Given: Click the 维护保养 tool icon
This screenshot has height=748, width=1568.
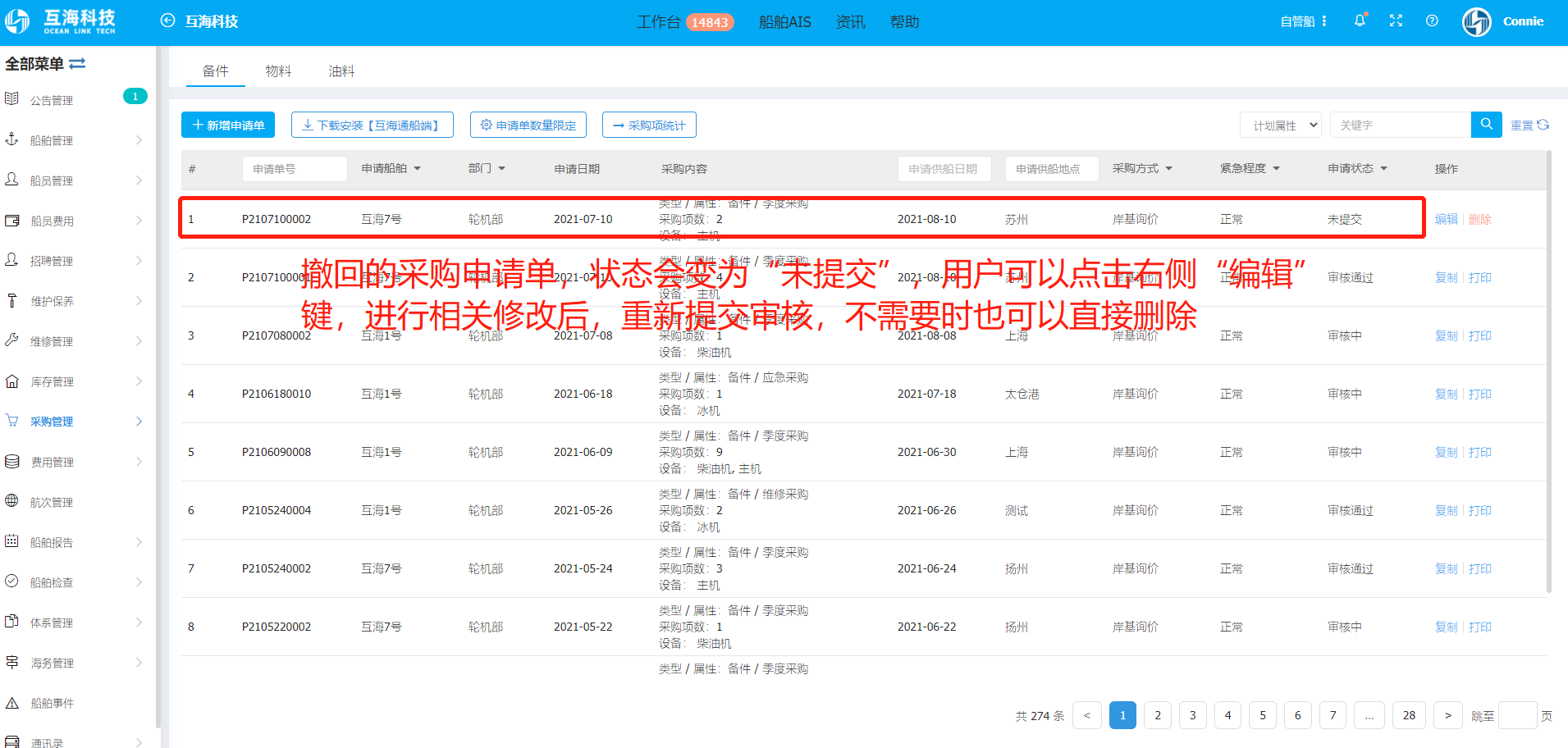Looking at the screenshot, I should [x=12, y=300].
